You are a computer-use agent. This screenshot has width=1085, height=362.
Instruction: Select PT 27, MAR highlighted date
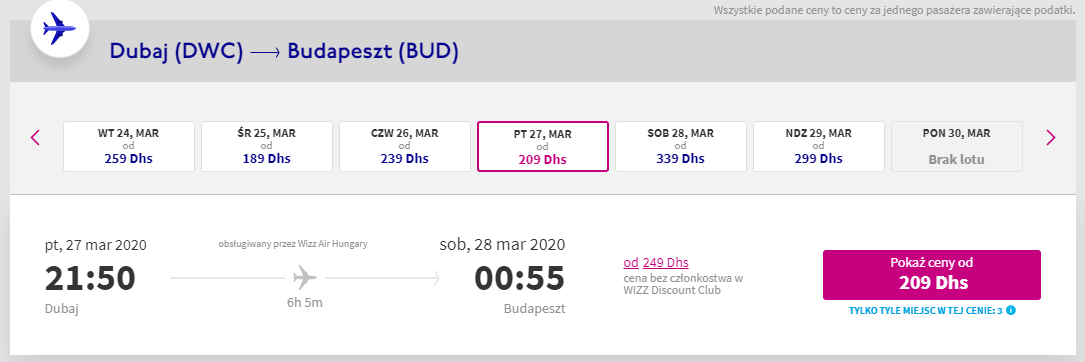pyautogui.click(x=542, y=146)
